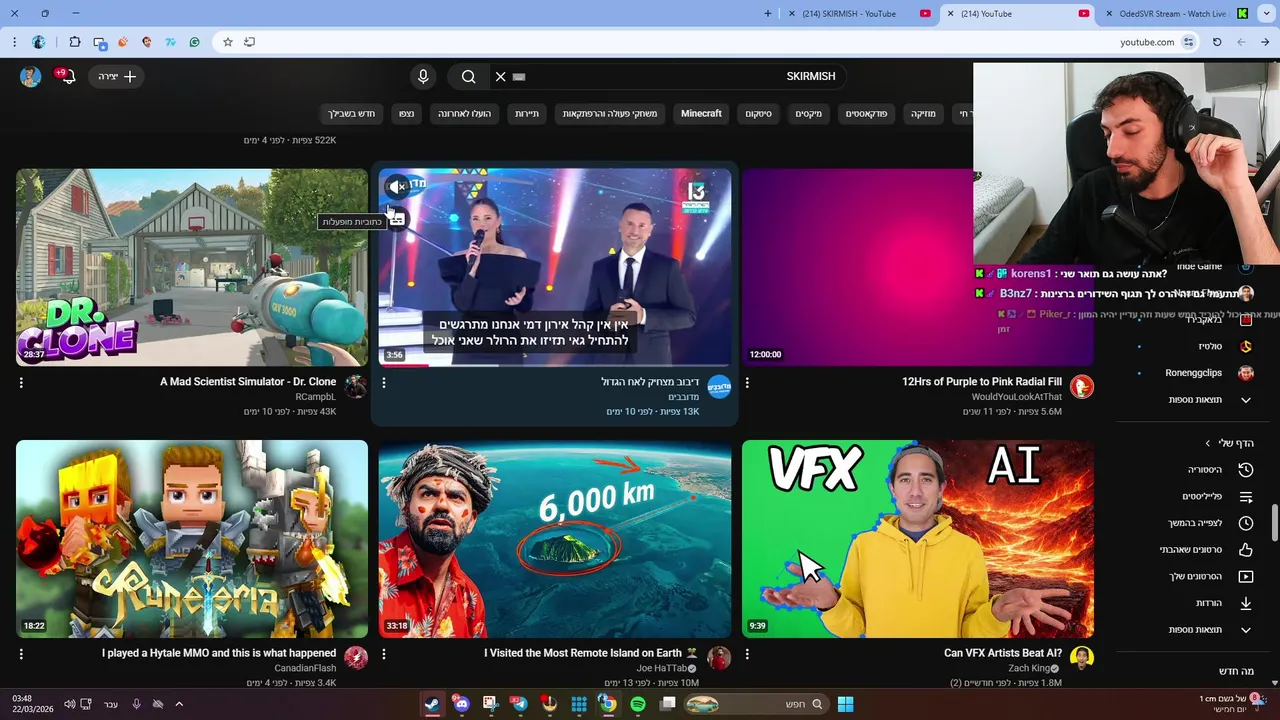Select the הועלו לאחרונה filter chip

pos(464,114)
